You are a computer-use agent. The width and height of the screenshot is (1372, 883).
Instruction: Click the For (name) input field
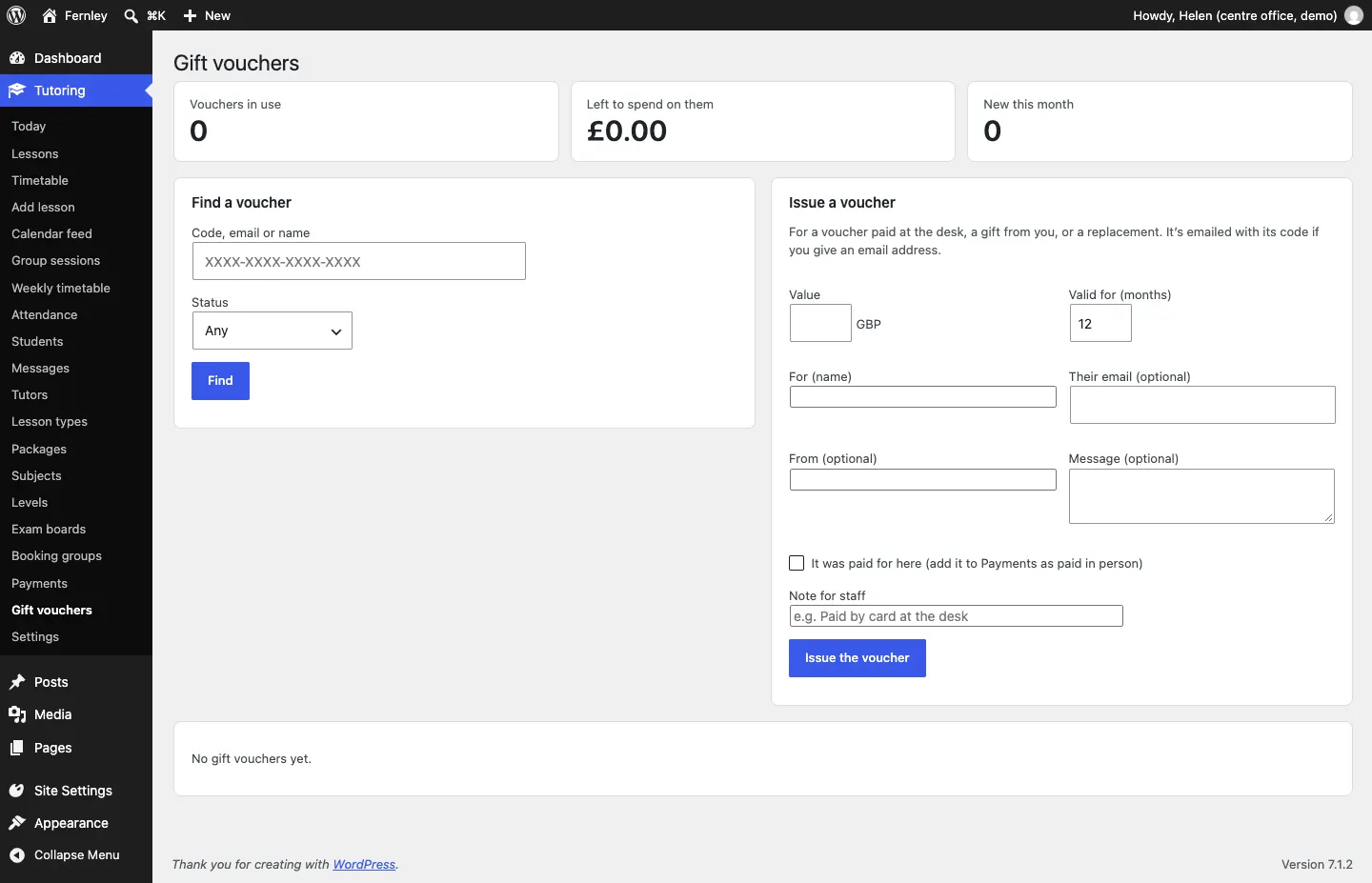coord(923,396)
